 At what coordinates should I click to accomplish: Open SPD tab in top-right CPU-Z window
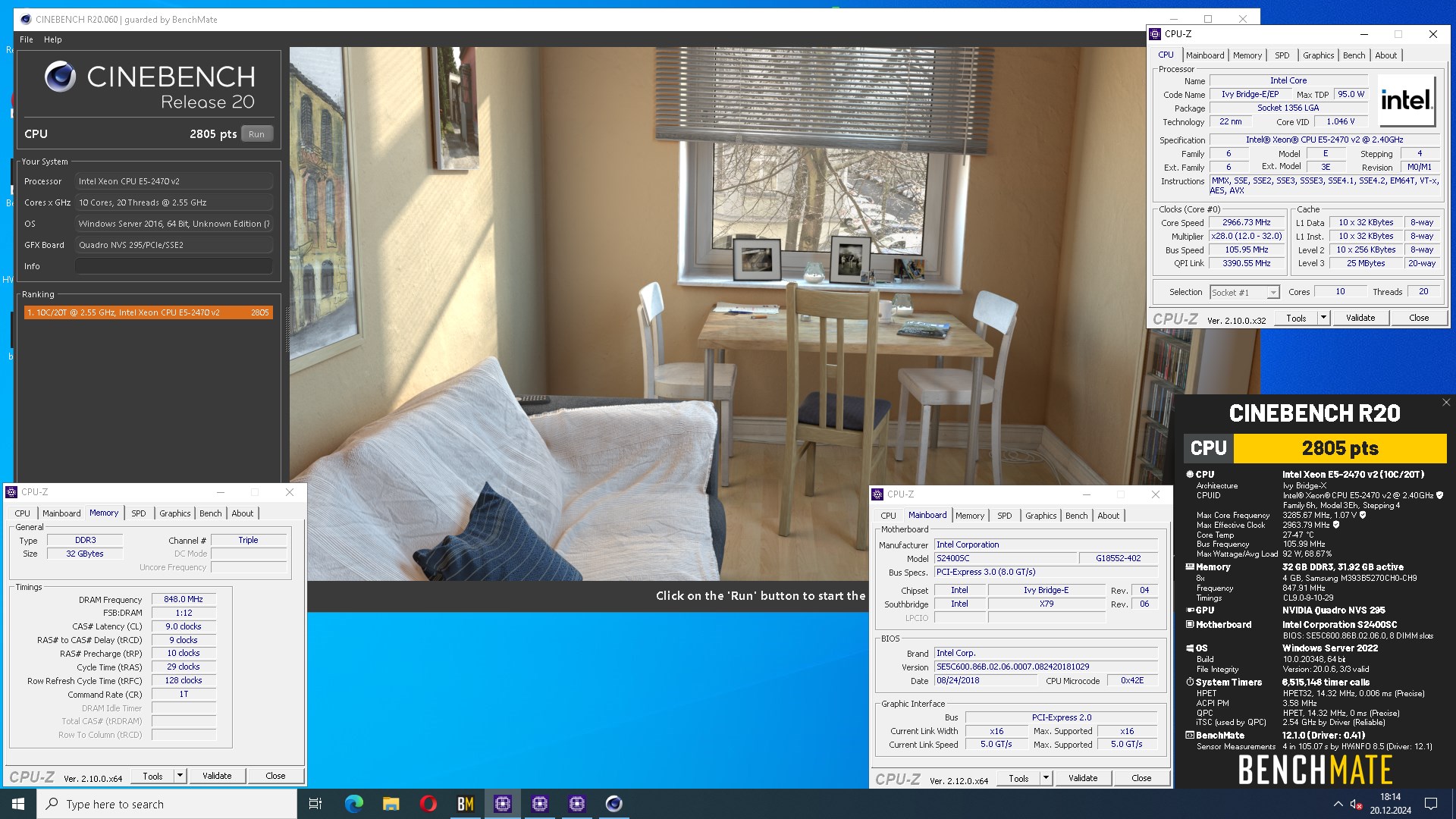[1282, 55]
